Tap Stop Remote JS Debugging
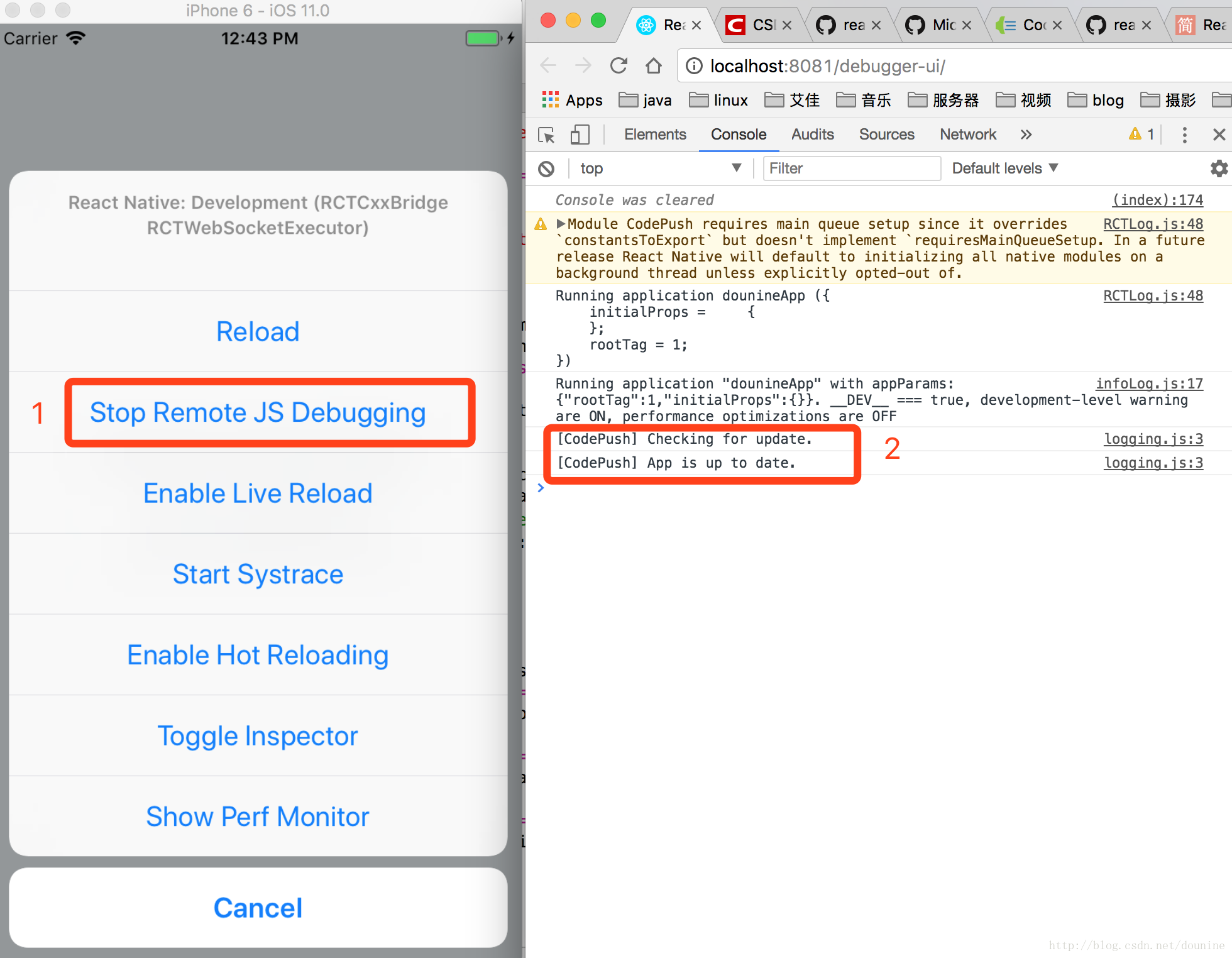This screenshot has height=958, width=1232. pyautogui.click(x=258, y=412)
